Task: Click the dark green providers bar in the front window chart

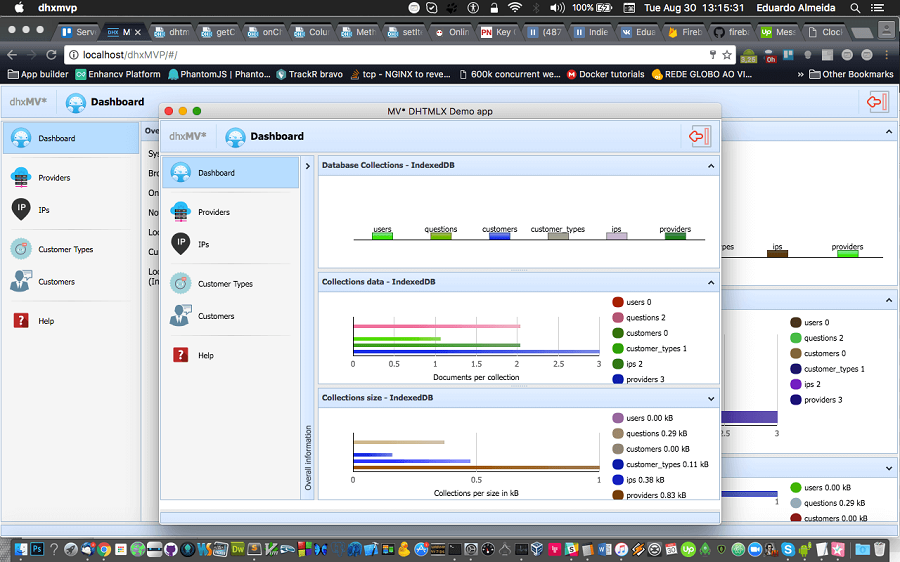Action: click(x=675, y=236)
